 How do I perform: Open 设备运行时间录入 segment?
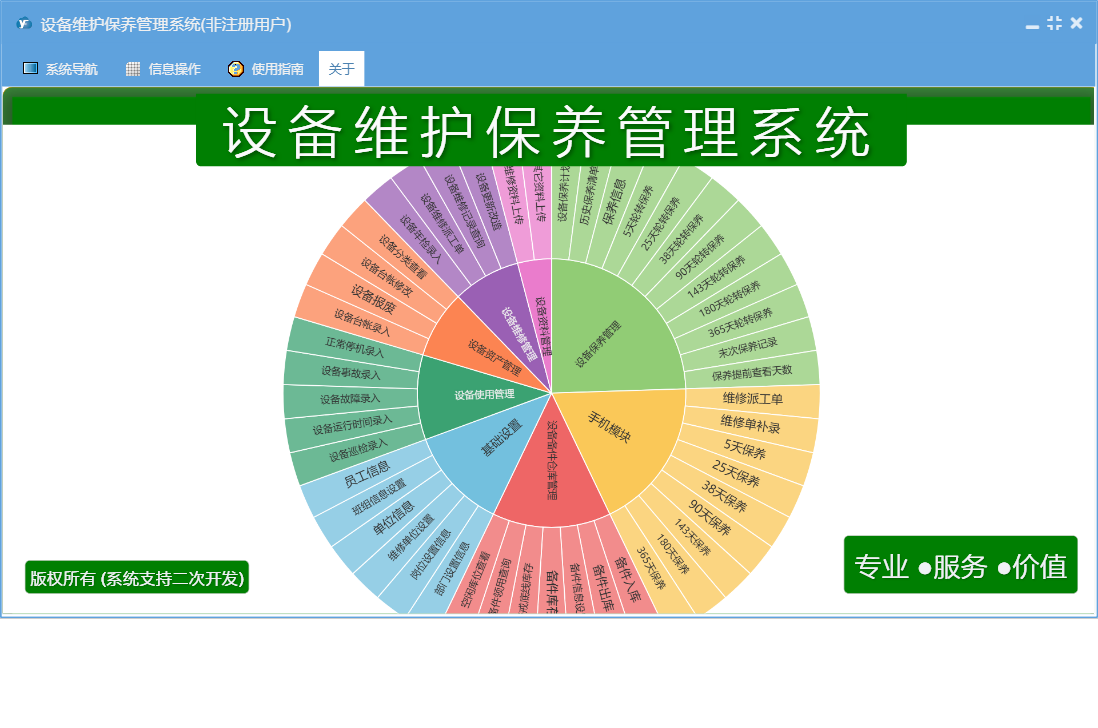(x=352, y=425)
